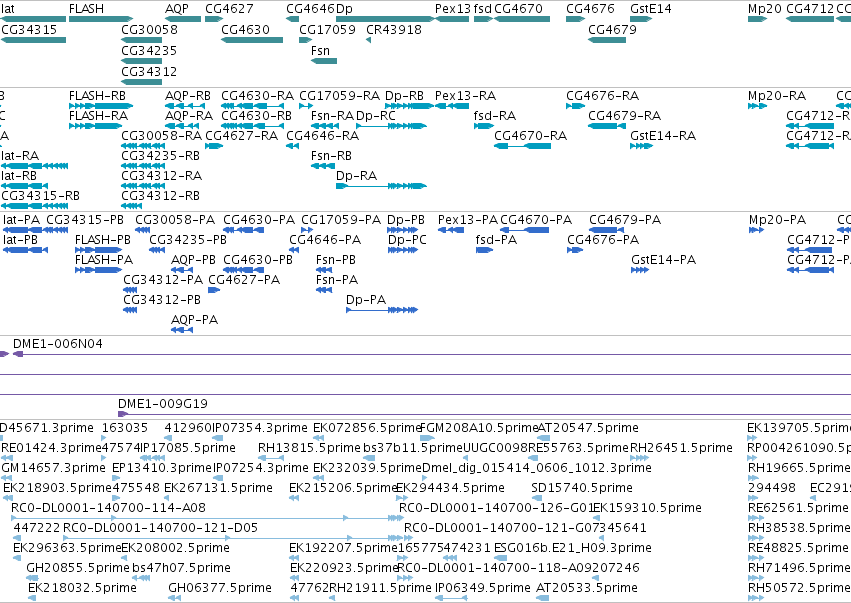Click the CG30058 gene label
Image resolution: width=851 pixels, height=603 pixels.
[149, 29]
